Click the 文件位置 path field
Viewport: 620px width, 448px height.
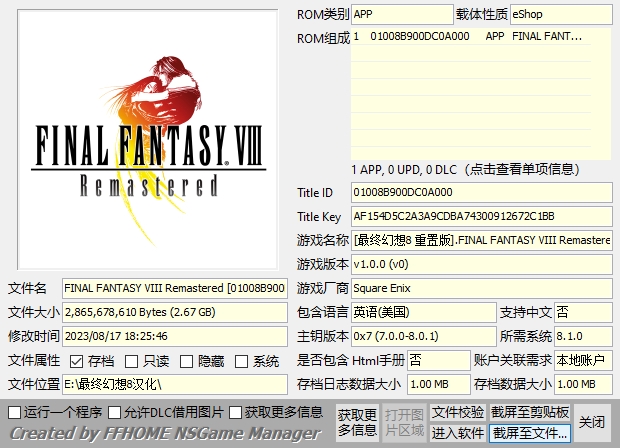(175, 384)
